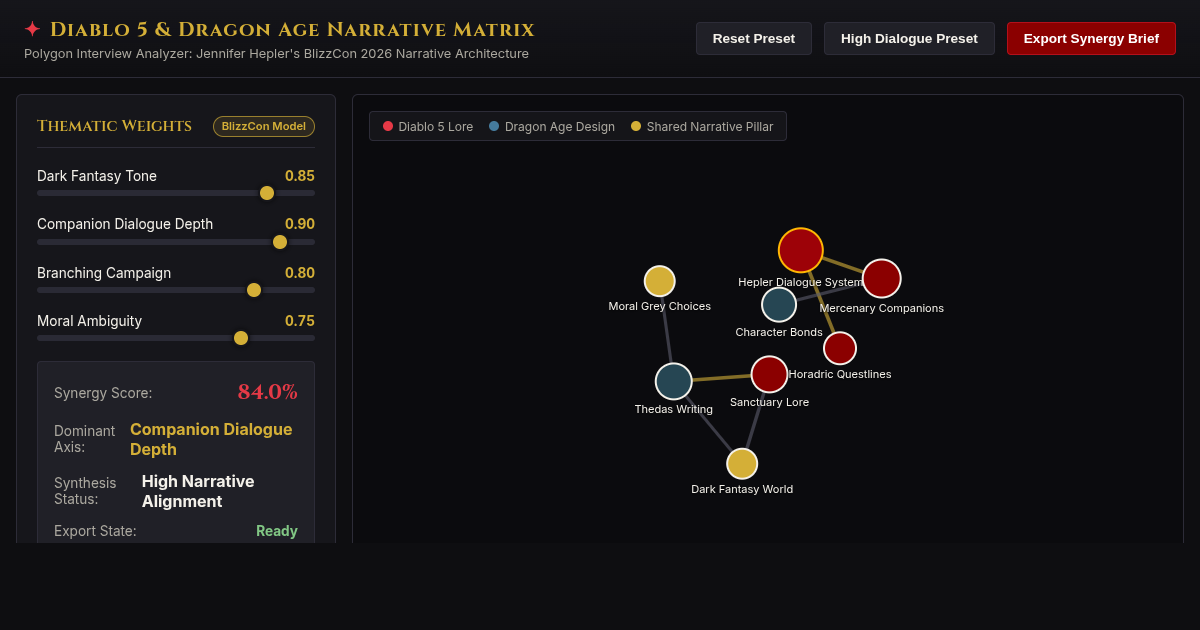Viewport: 1200px width, 630px height.
Task: Select the Horadric Questlines node
Action: pos(840,348)
